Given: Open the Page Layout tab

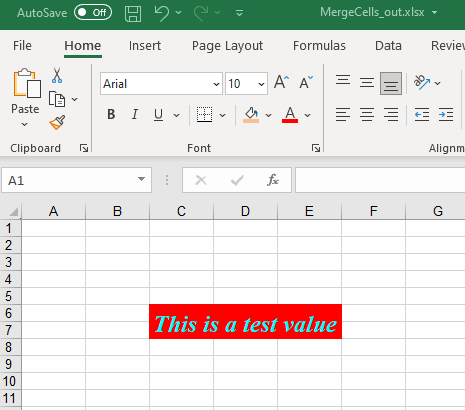Looking at the screenshot, I should tap(227, 46).
